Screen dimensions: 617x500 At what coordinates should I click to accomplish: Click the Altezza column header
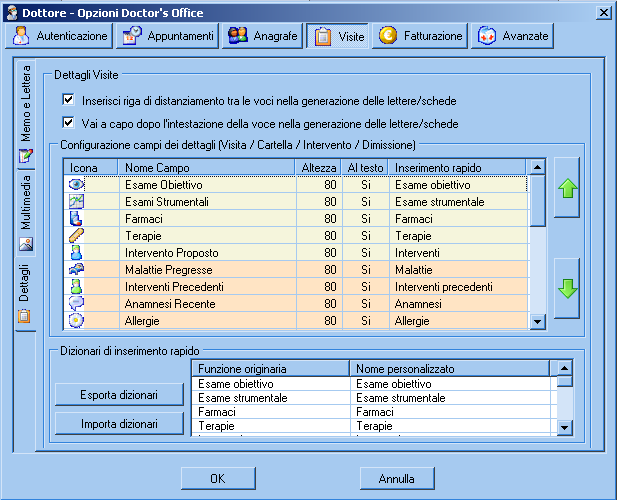(318, 168)
